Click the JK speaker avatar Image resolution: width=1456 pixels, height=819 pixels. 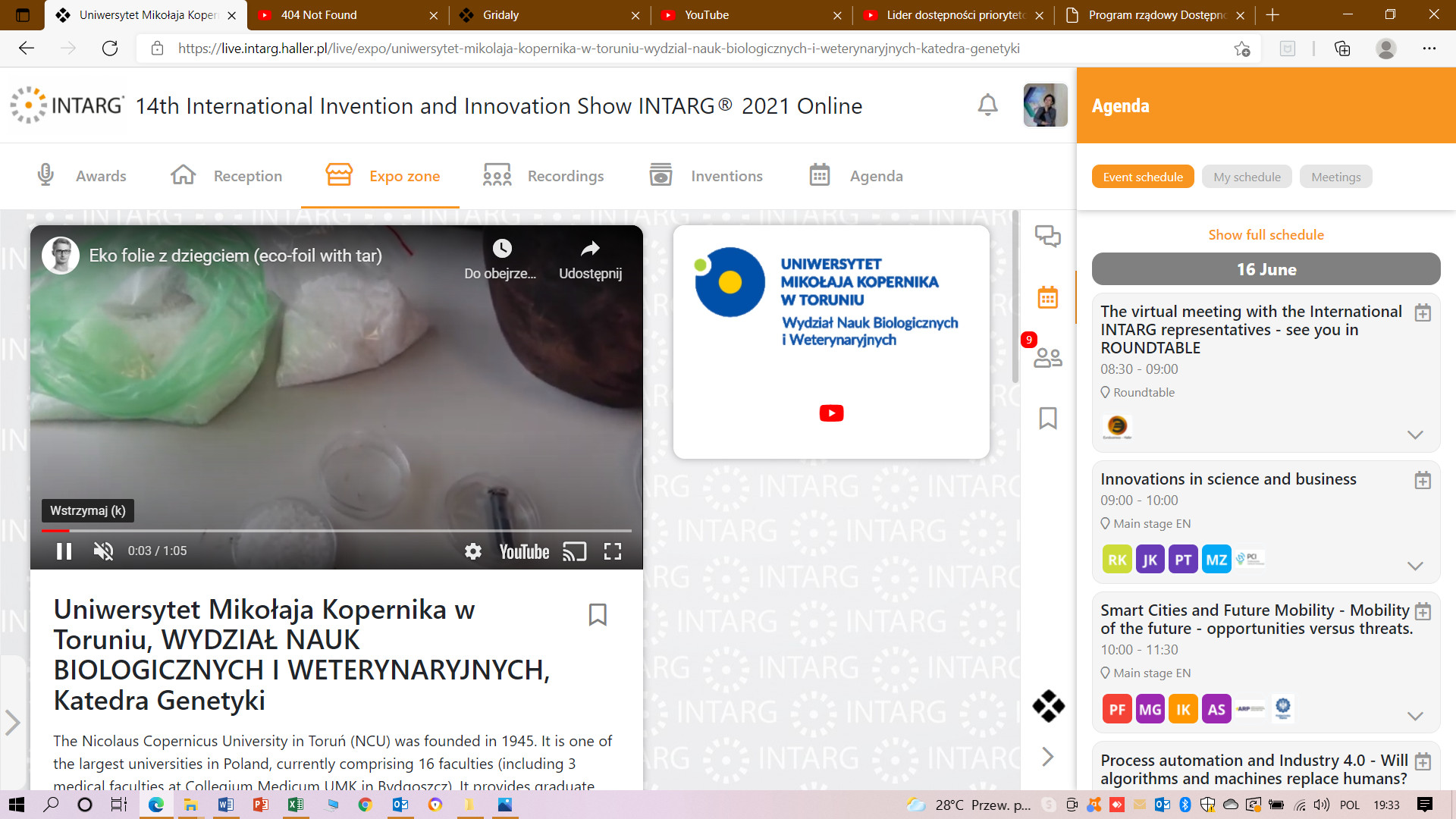1150,560
